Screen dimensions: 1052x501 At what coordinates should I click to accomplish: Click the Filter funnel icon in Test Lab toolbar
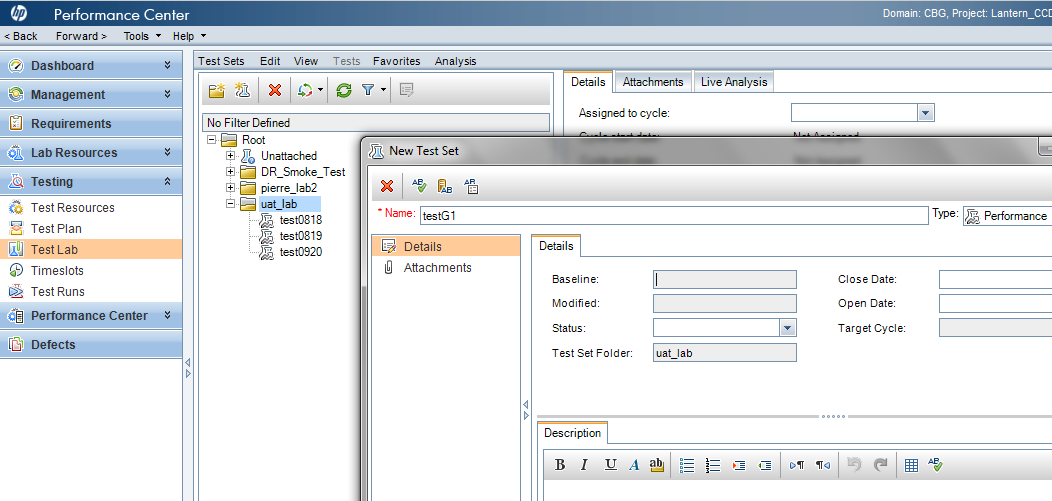tap(368, 90)
